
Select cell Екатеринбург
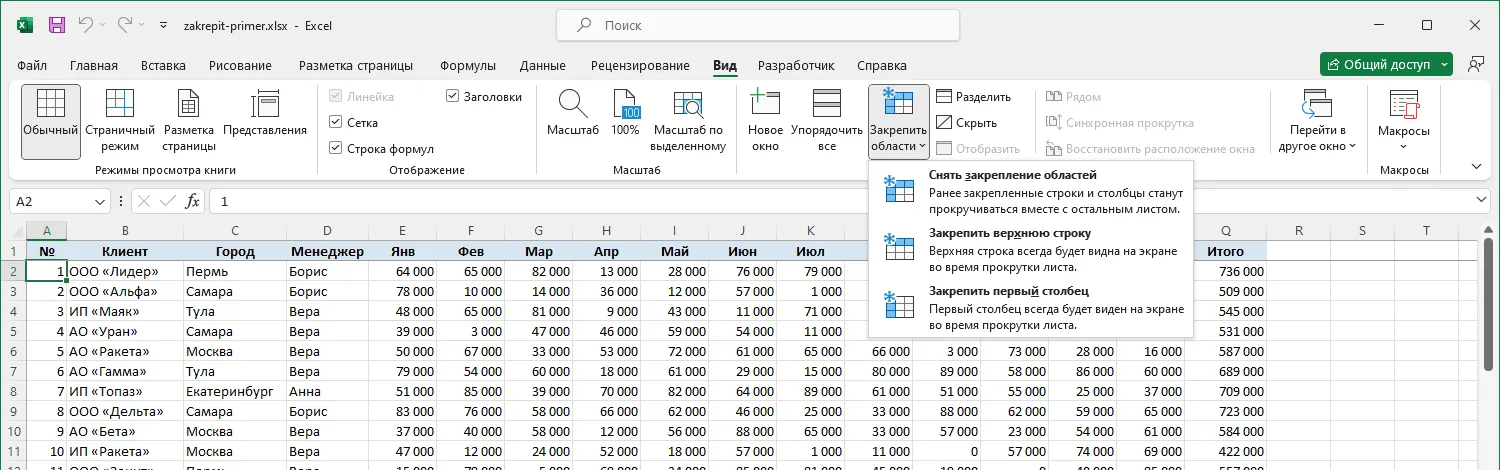pyautogui.click(x=234, y=391)
